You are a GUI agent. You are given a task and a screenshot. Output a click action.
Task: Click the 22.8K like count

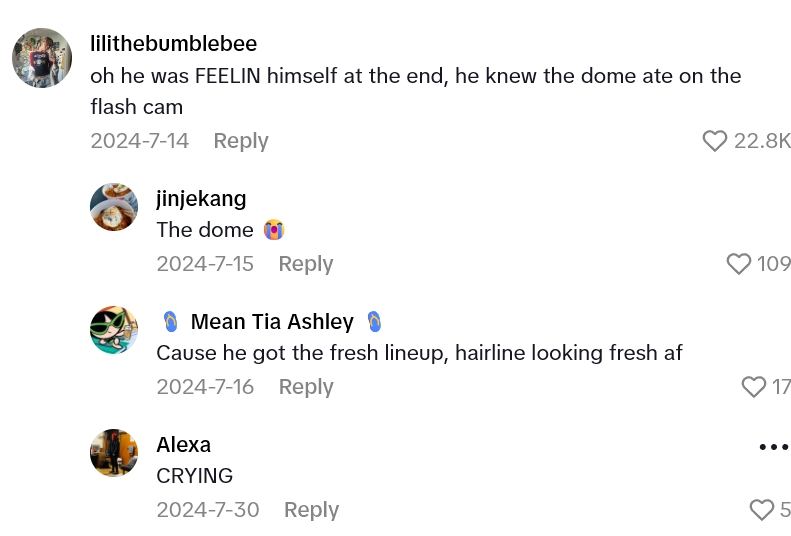[x=762, y=141]
